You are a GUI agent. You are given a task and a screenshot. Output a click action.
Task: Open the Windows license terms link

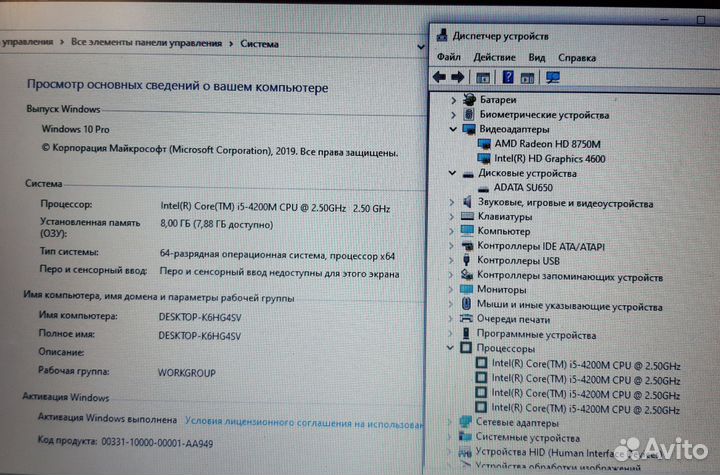pyautogui.click(x=304, y=422)
